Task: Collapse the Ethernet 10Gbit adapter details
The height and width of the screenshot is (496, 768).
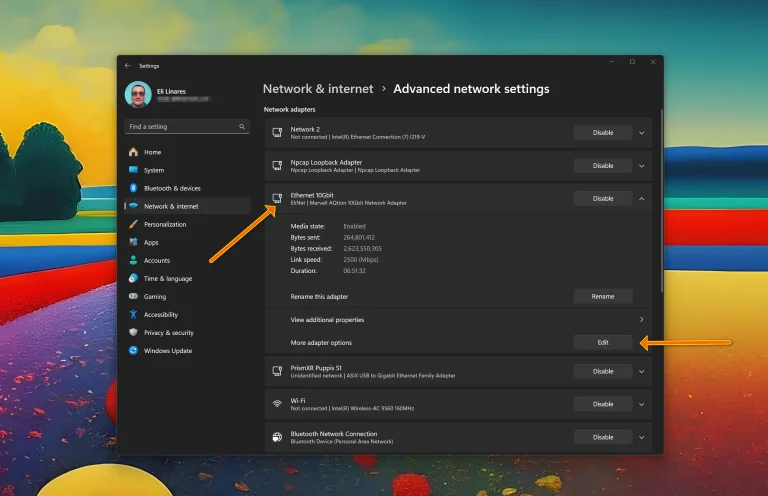Action: [x=642, y=198]
